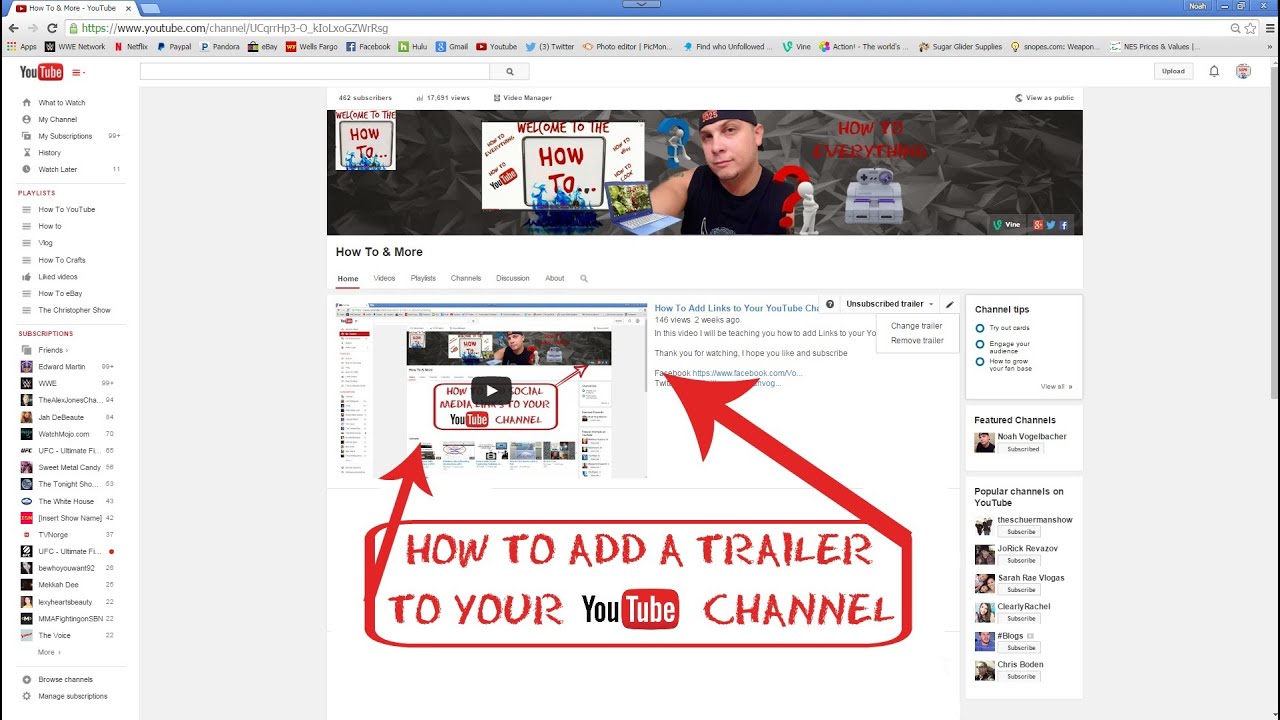
Task: Show more bookmarks with the overflow chevron
Action: pyautogui.click(x=1270, y=46)
